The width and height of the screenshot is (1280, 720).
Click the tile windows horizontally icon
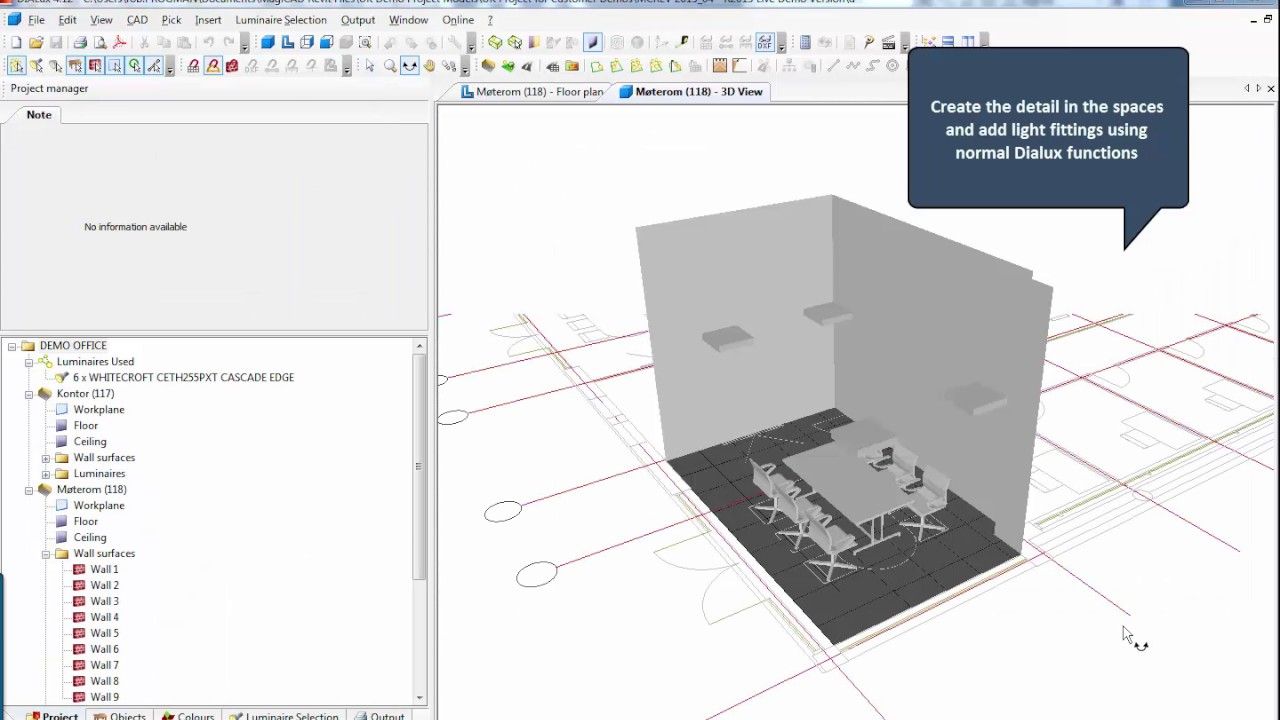(948, 42)
